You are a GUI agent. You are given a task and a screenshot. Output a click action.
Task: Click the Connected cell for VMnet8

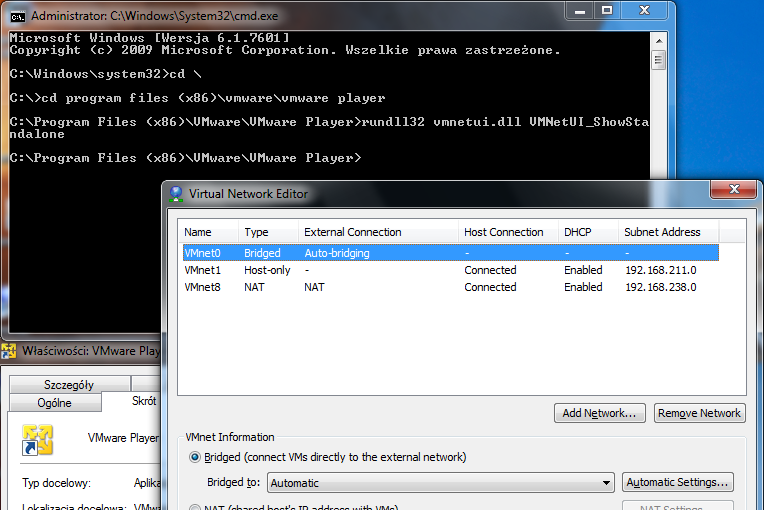pyautogui.click(x=490, y=287)
